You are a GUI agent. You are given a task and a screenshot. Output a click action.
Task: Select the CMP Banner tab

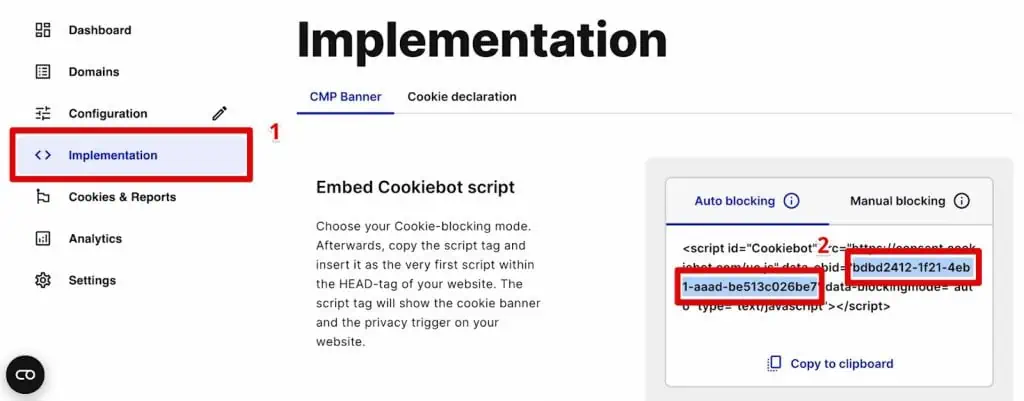(x=345, y=97)
